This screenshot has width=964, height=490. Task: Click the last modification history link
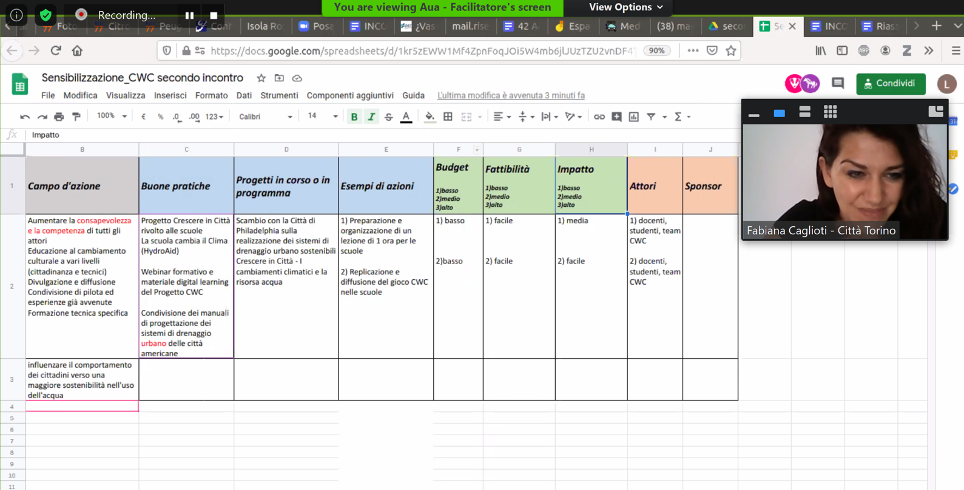511,95
